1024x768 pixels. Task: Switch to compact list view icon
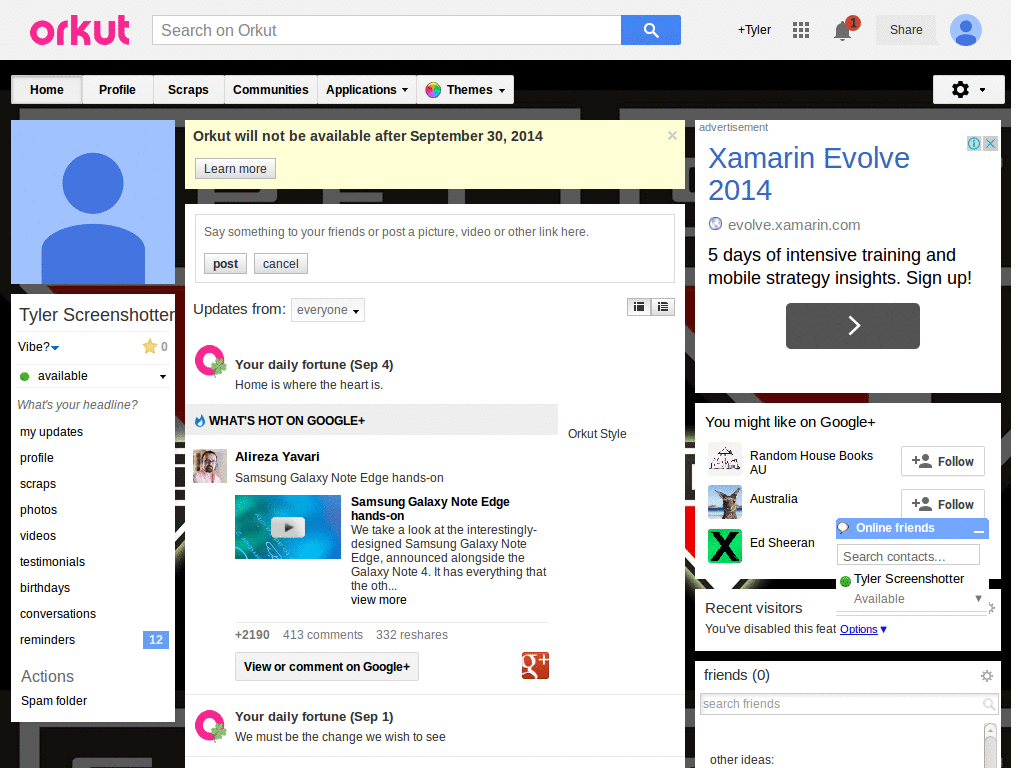click(663, 307)
